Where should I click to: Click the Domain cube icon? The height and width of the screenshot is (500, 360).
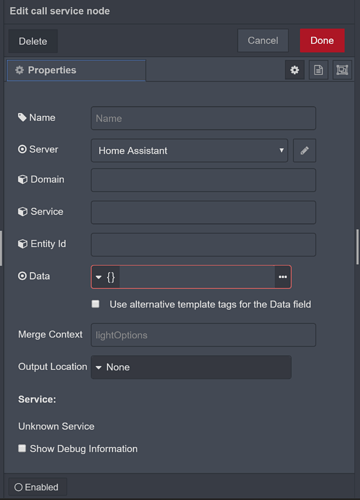coord(22,179)
